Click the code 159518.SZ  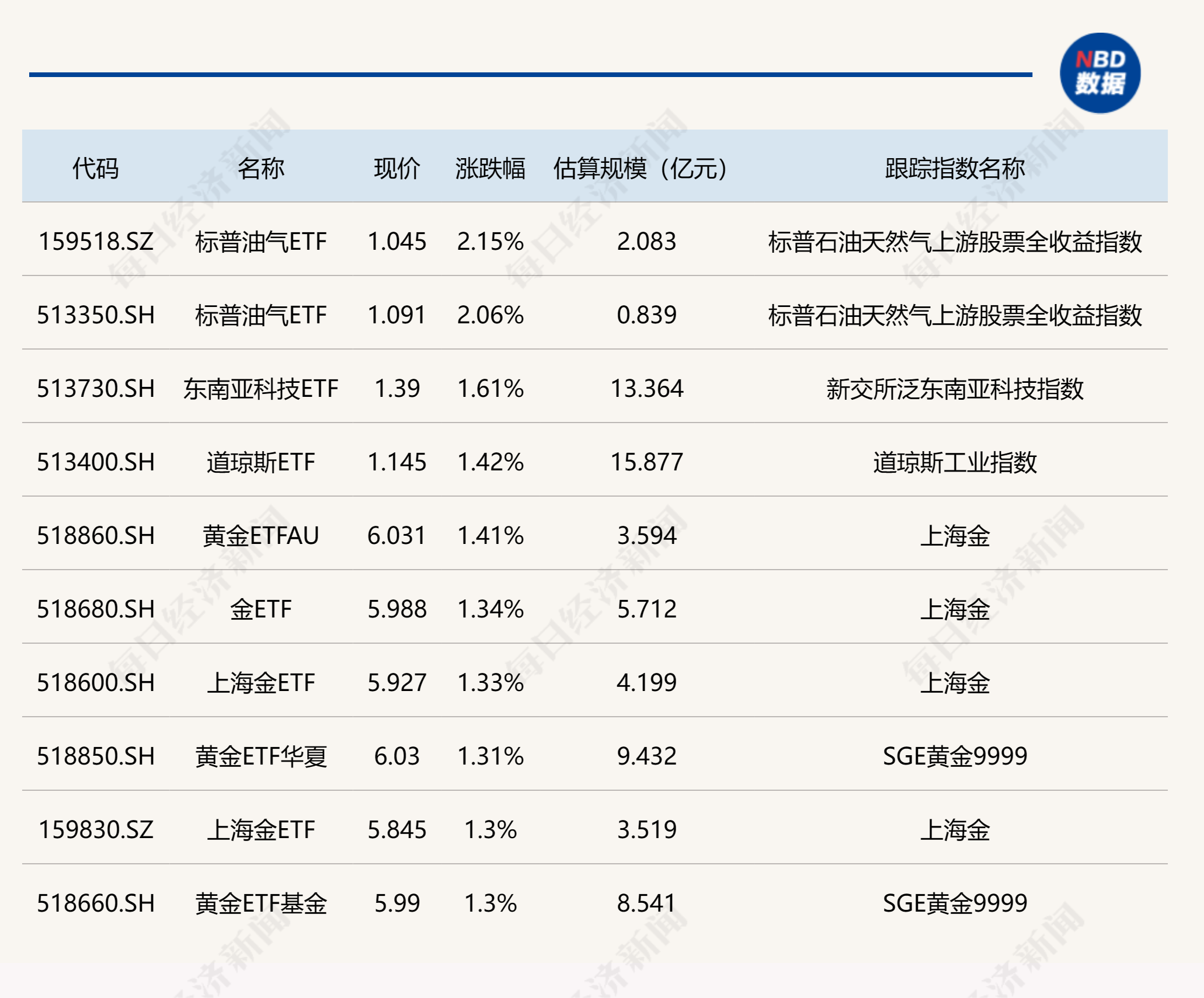96,242
